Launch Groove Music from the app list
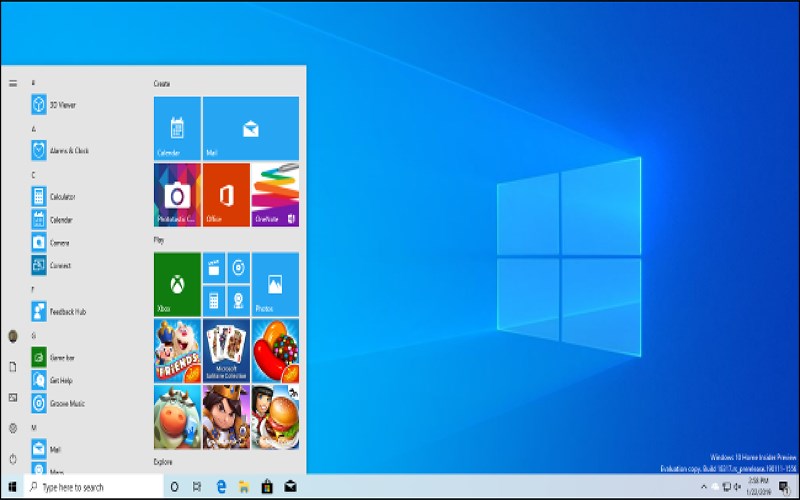This screenshot has width=800, height=500. tap(58, 403)
